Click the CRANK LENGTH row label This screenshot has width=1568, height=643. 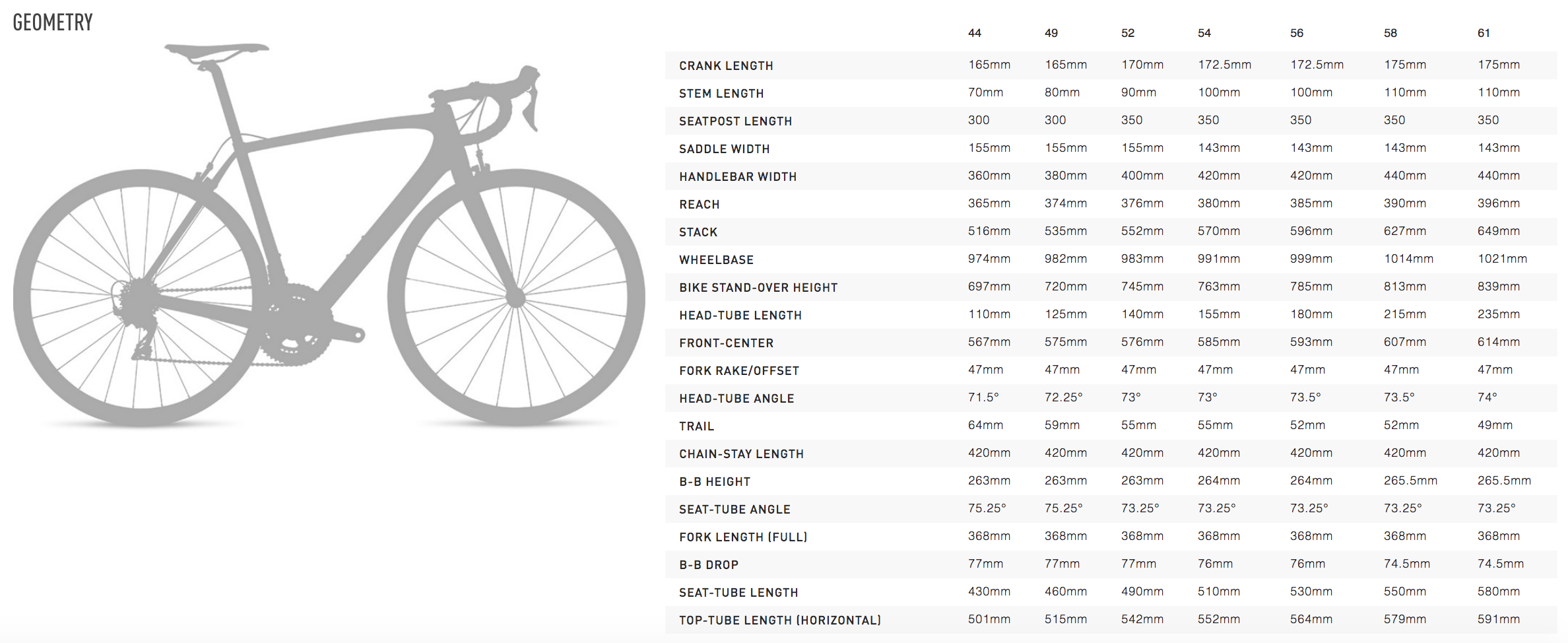coord(726,66)
